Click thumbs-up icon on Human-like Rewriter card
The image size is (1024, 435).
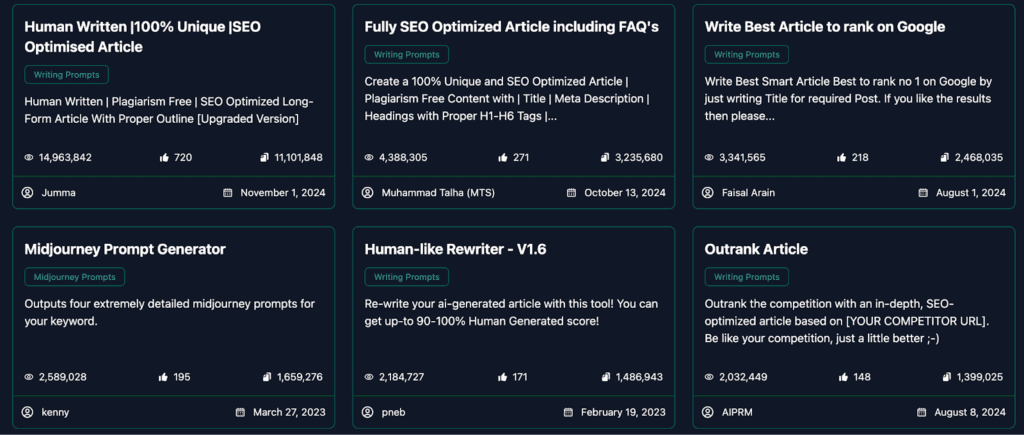pos(504,377)
